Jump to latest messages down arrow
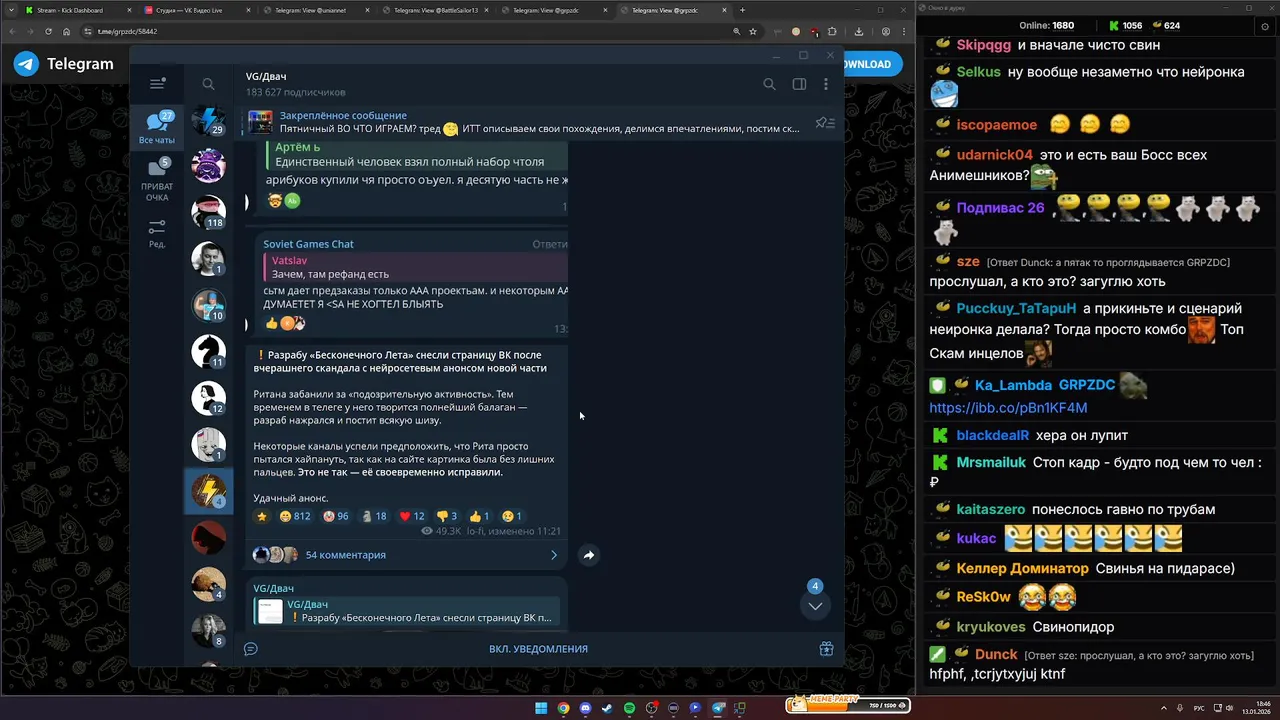The image size is (1280, 720). (x=815, y=606)
